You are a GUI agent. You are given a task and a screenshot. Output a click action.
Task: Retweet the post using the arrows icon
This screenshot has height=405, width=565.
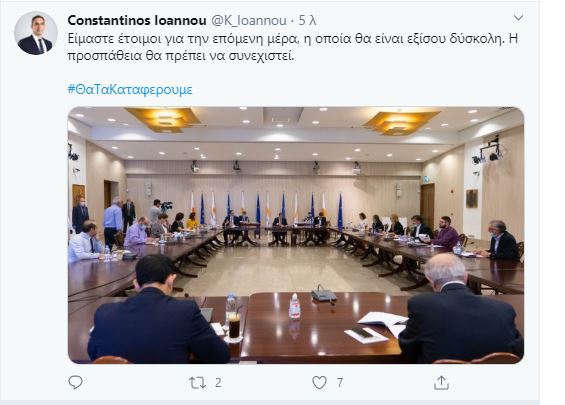coord(197,383)
